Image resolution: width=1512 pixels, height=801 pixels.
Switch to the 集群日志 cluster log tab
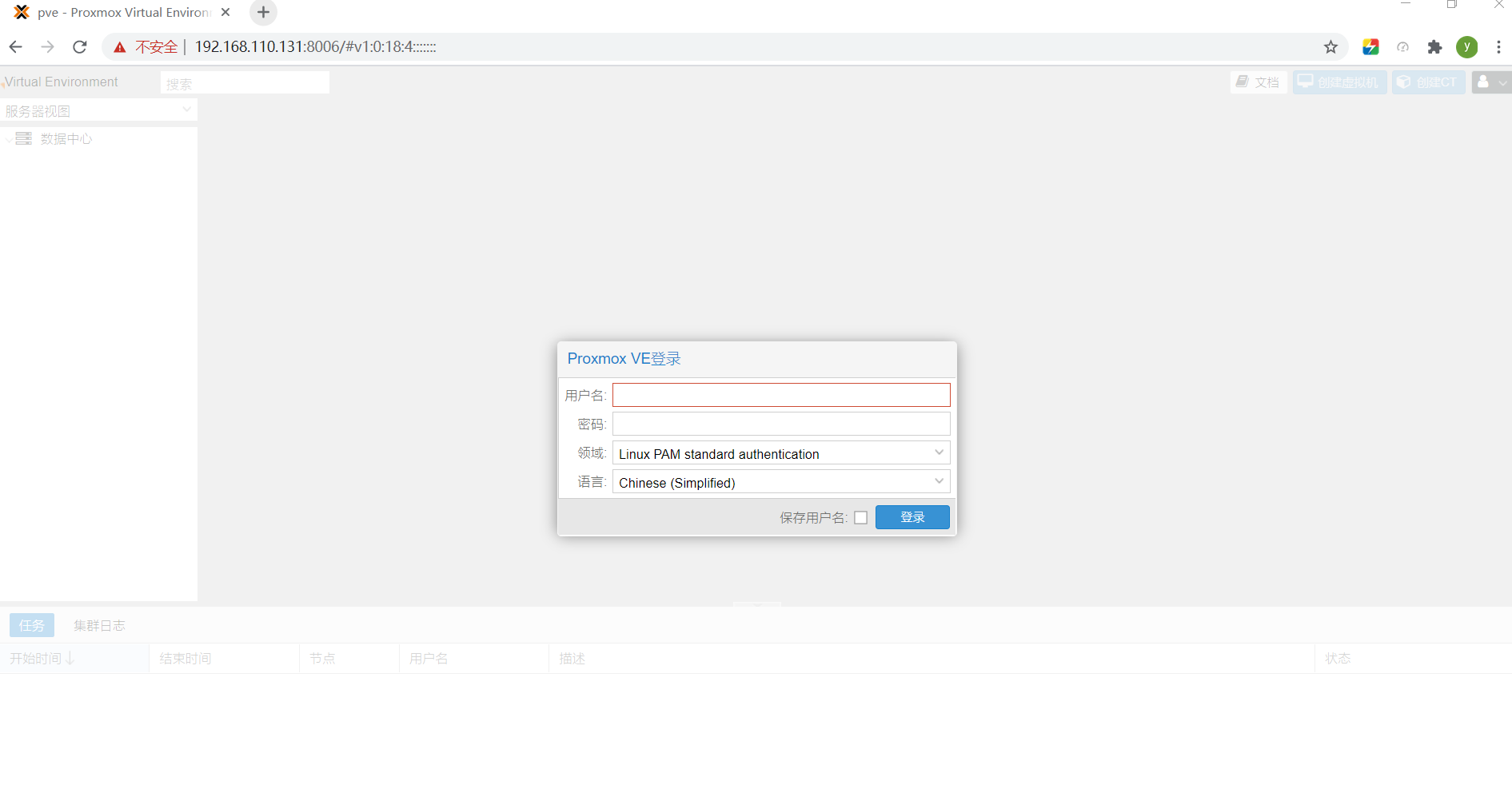point(100,625)
